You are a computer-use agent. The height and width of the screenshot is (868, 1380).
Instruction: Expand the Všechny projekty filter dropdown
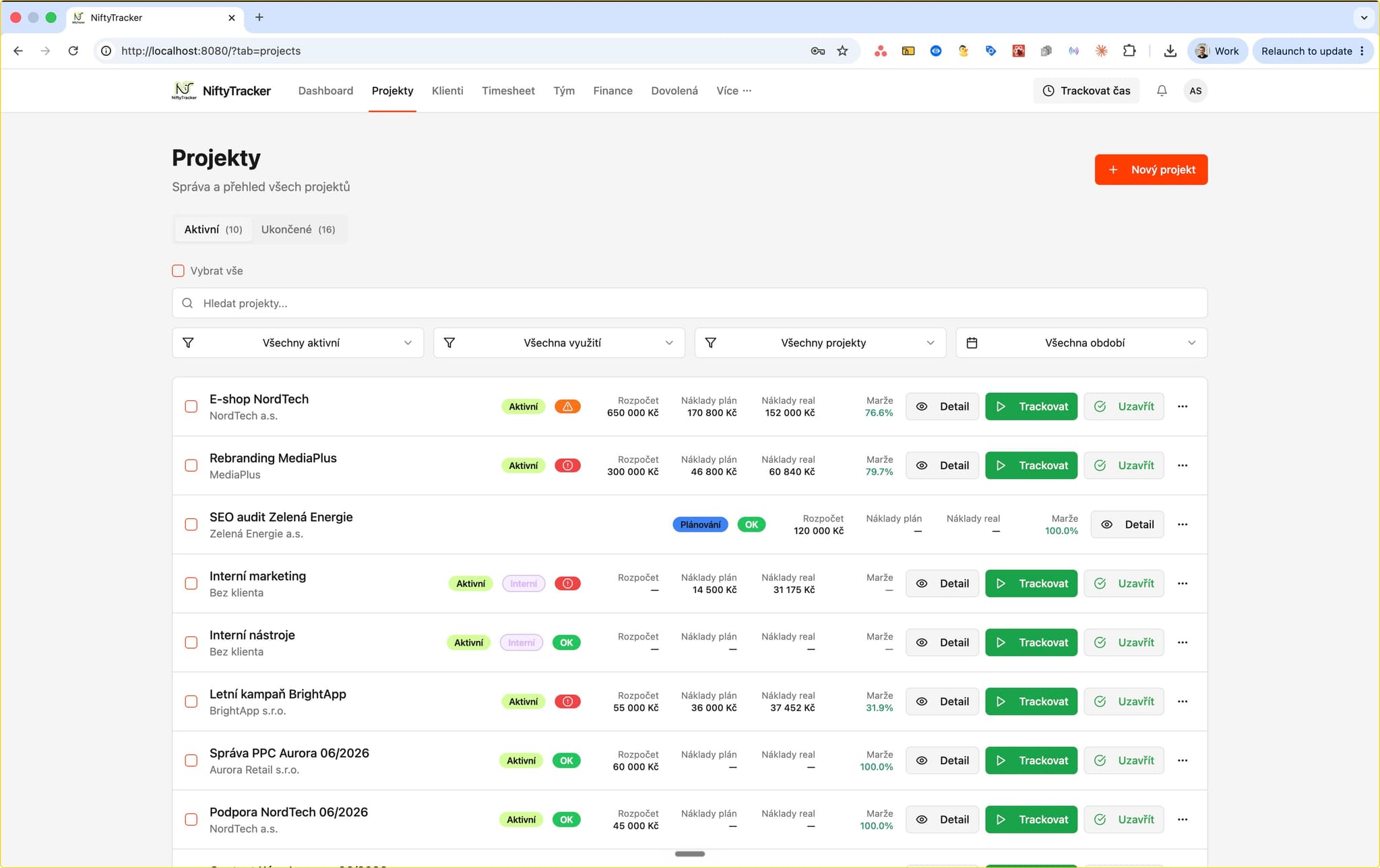tap(820, 343)
